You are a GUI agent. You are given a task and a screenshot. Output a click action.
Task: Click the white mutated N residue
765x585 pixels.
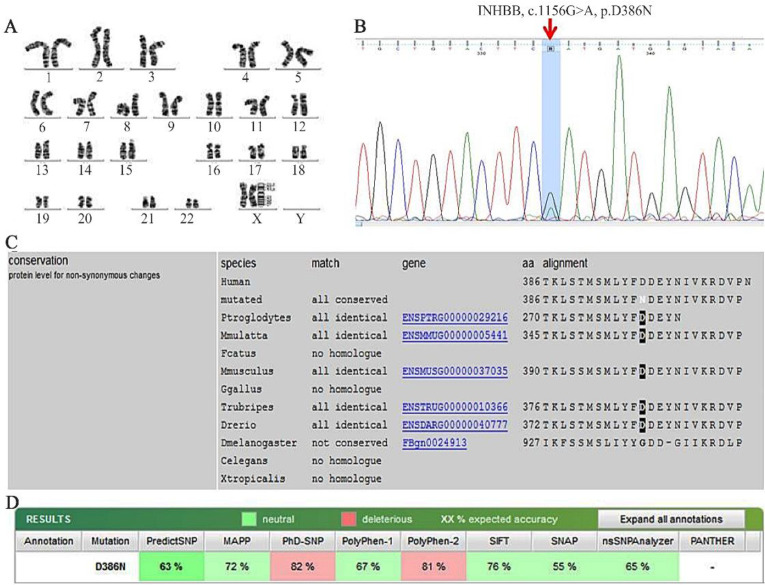click(642, 300)
